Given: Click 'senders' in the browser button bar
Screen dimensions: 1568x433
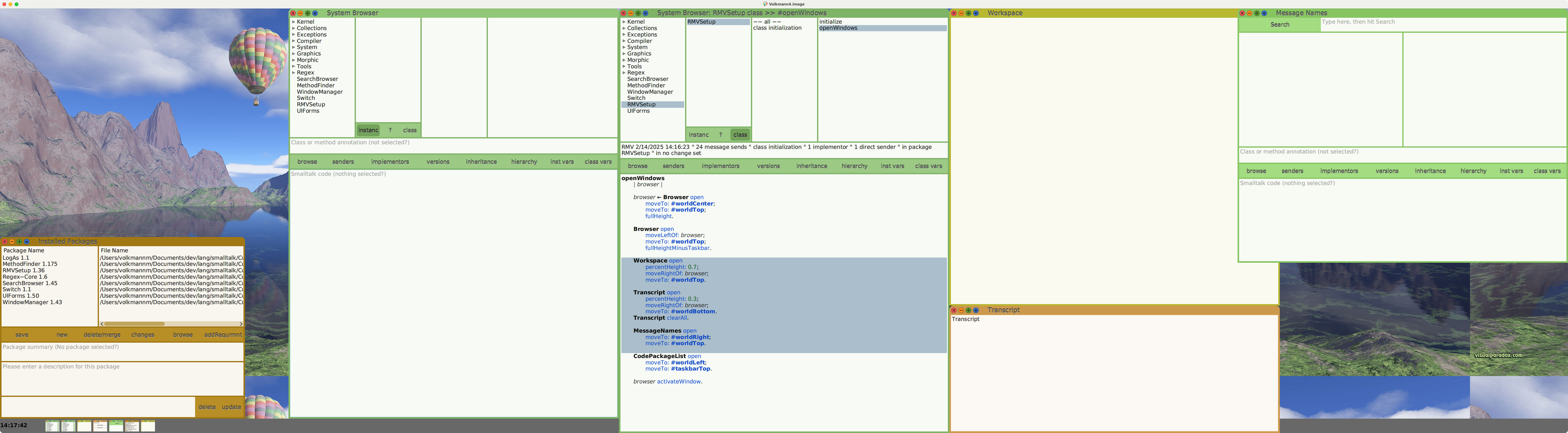Looking at the screenshot, I should (343, 161).
